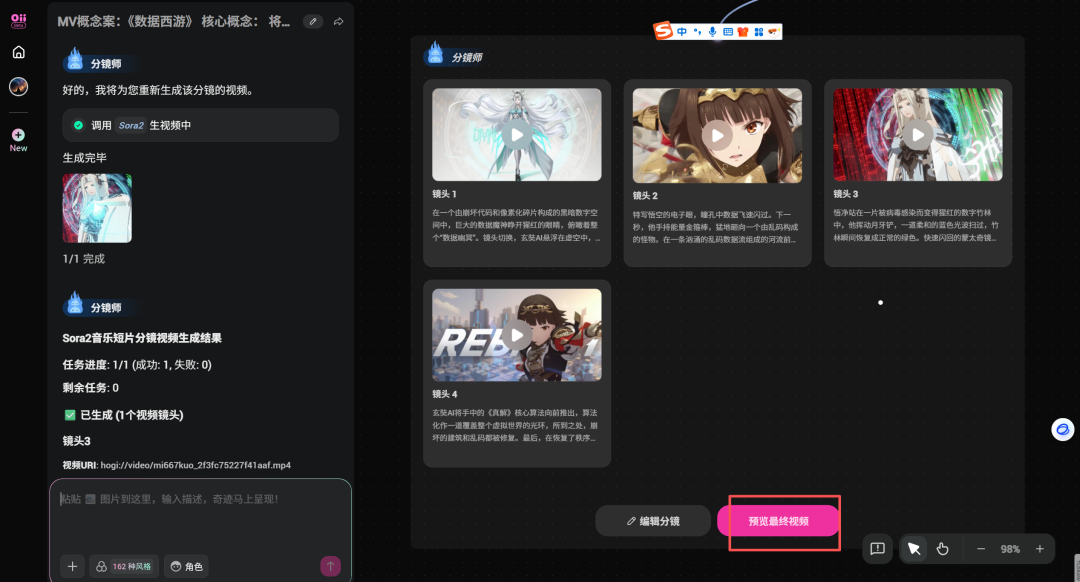
Task: Start voice input via IME microphone icon
Action: (x=712, y=32)
